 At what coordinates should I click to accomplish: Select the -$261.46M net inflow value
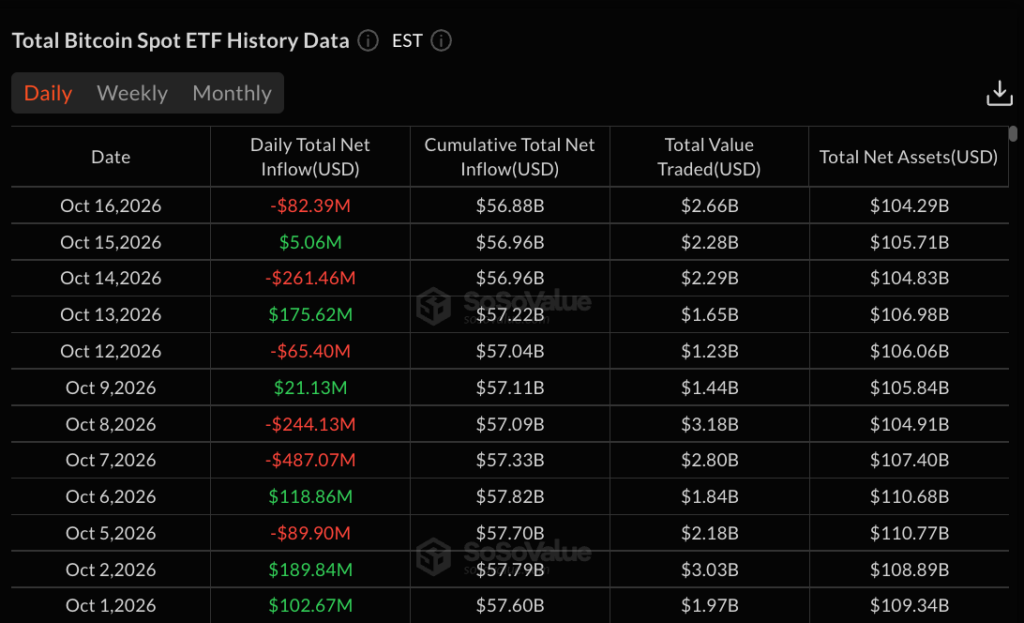tap(310, 278)
